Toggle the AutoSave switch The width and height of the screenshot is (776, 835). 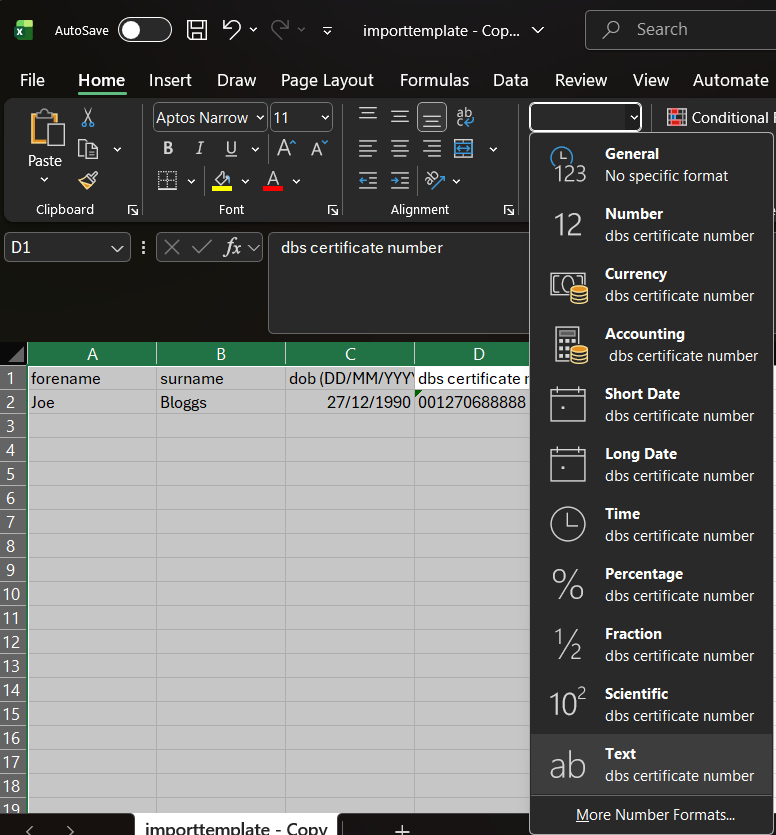[144, 30]
